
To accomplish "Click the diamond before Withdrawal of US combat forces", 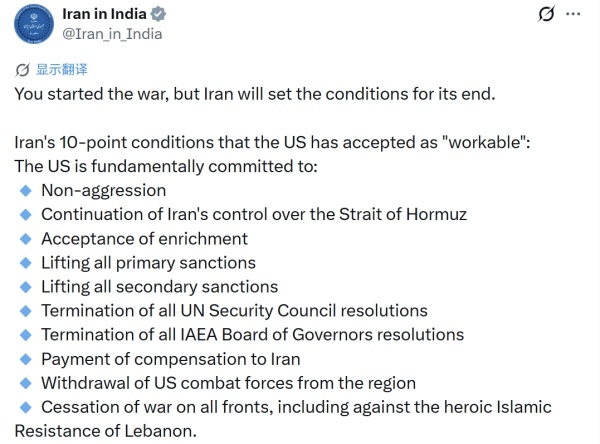I will tap(26, 383).
